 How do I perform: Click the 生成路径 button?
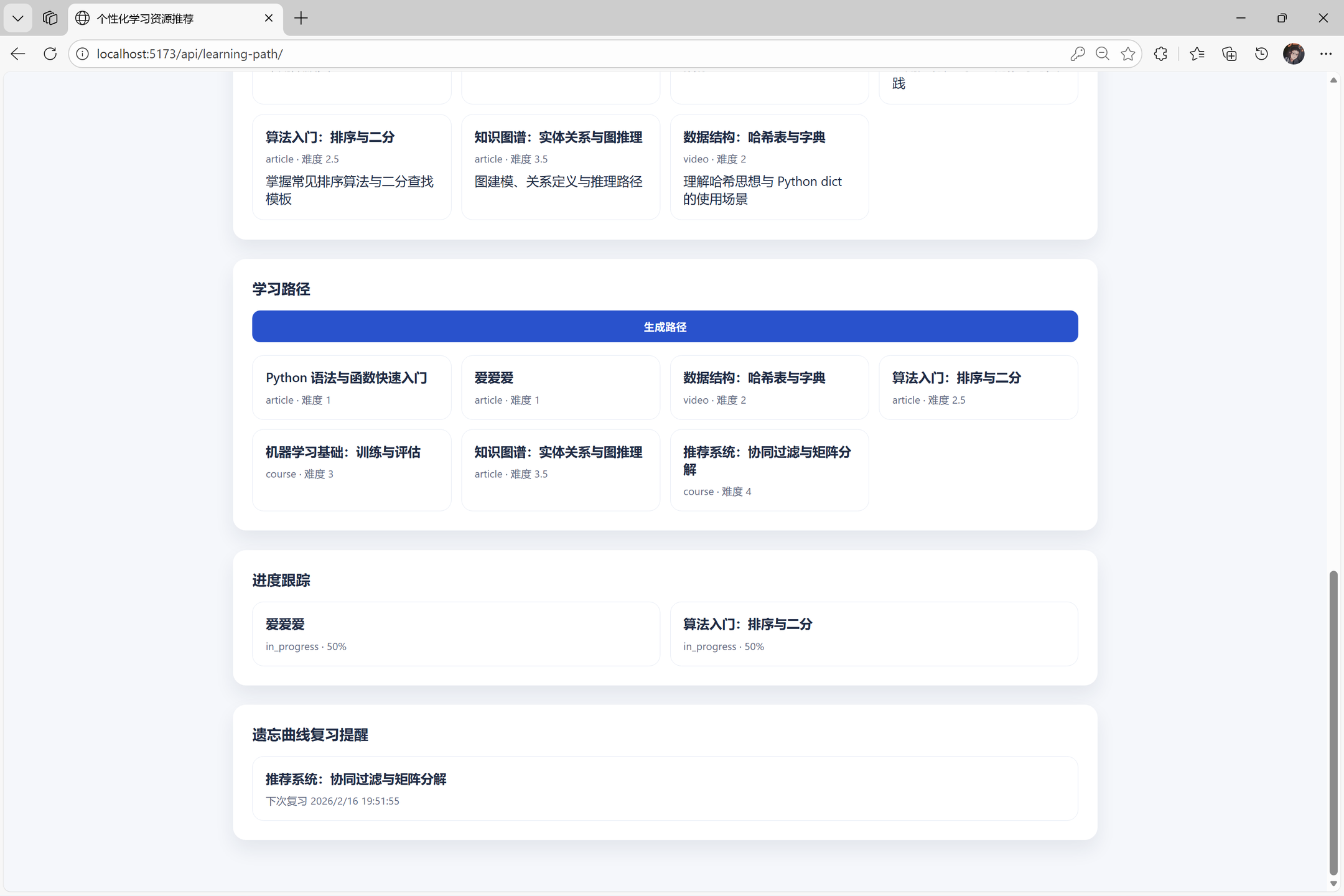(x=665, y=326)
